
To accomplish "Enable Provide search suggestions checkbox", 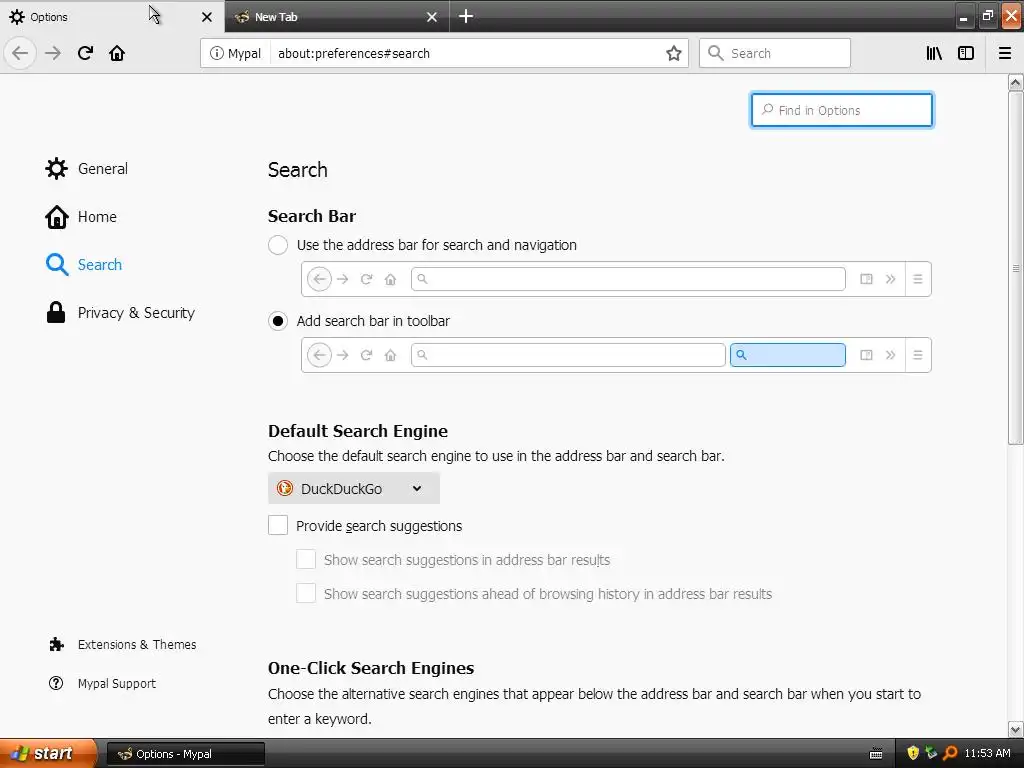I will (278, 525).
